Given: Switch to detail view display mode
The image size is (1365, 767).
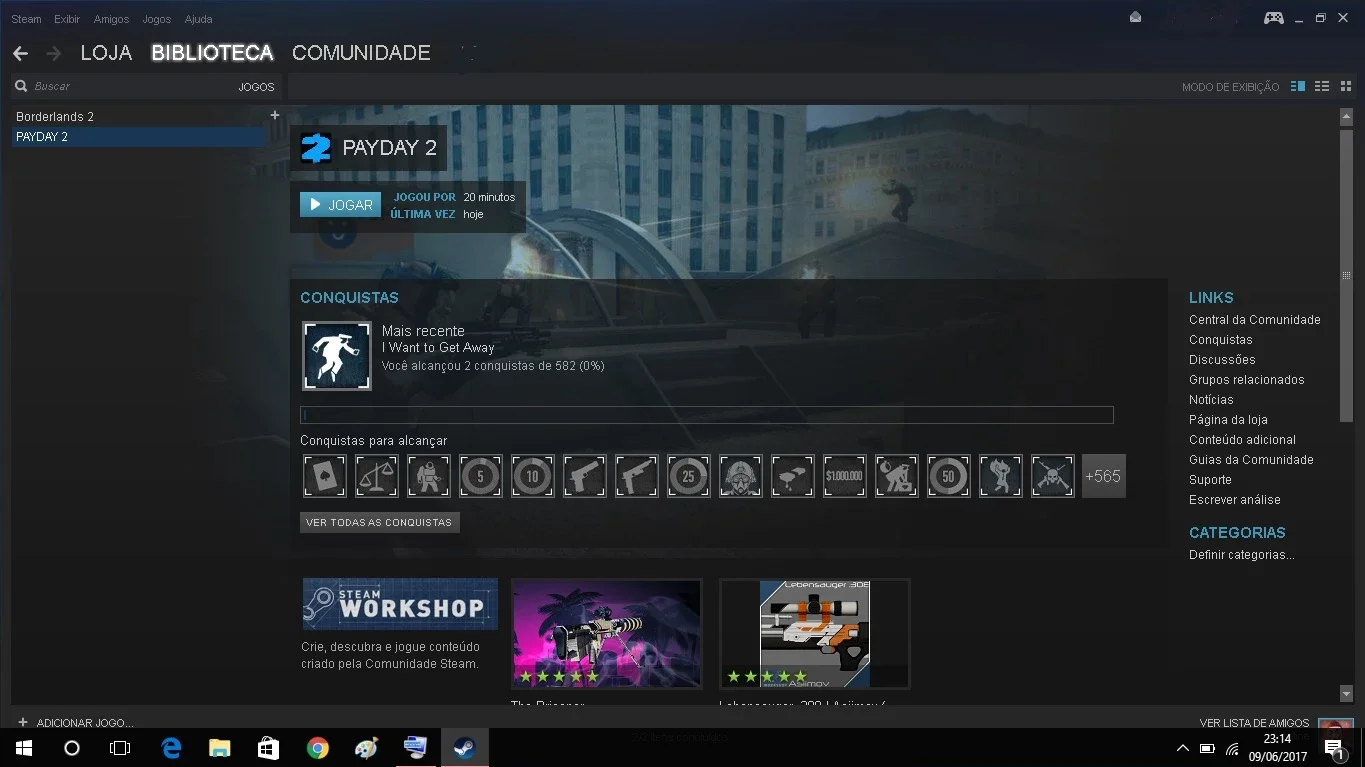Looking at the screenshot, I should [x=1298, y=87].
